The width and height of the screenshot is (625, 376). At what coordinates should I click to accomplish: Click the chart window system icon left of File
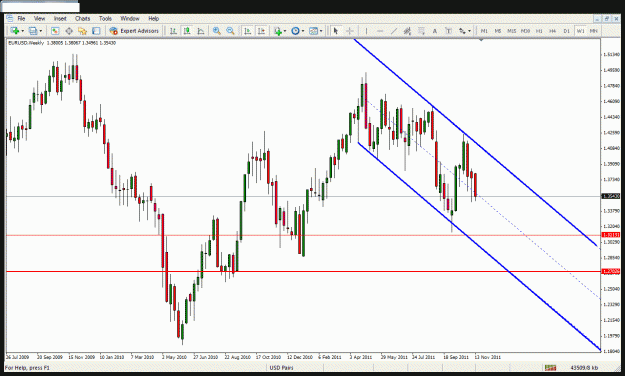(x=10, y=18)
